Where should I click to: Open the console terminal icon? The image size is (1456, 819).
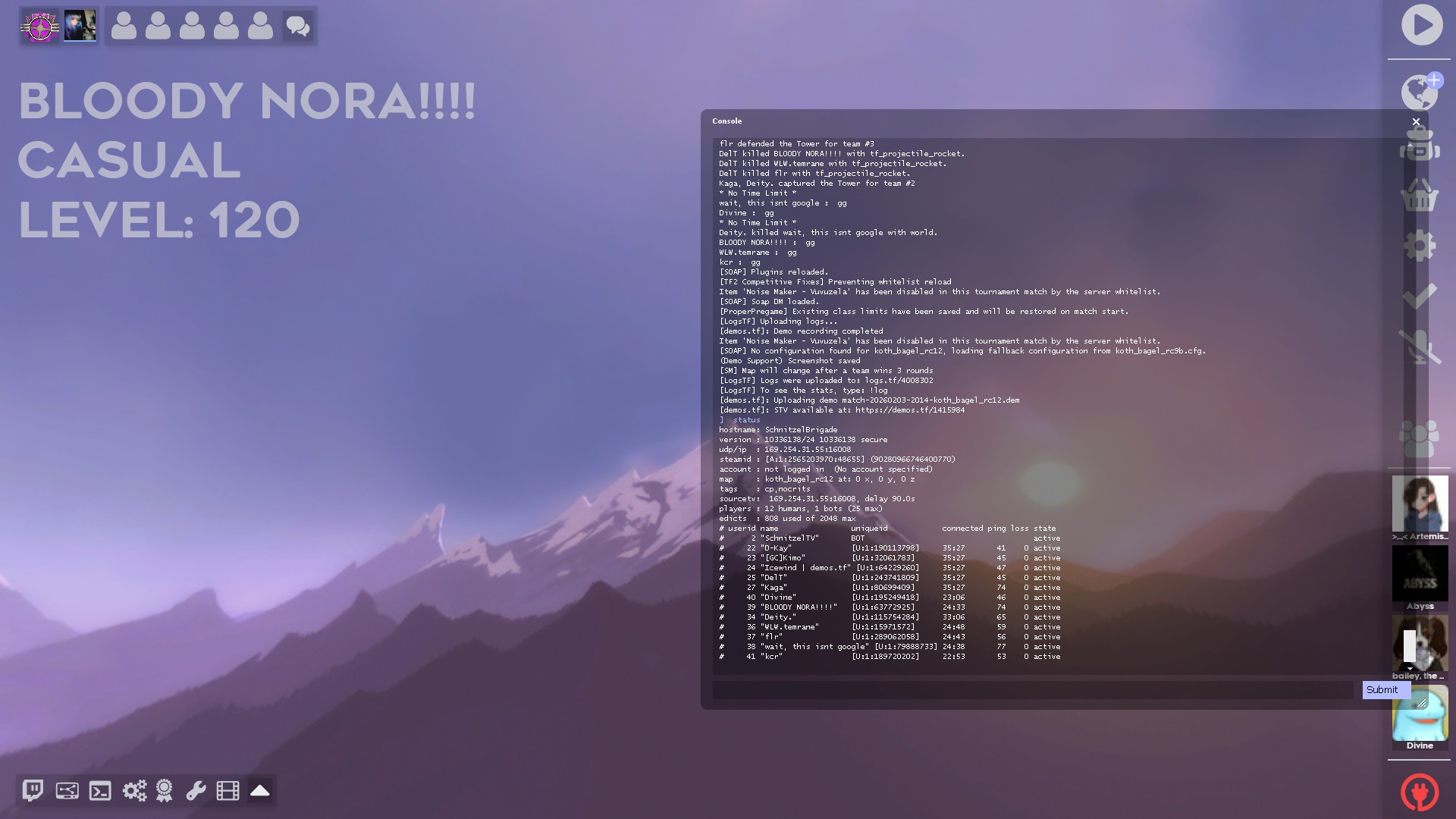click(x=100, y=791)
